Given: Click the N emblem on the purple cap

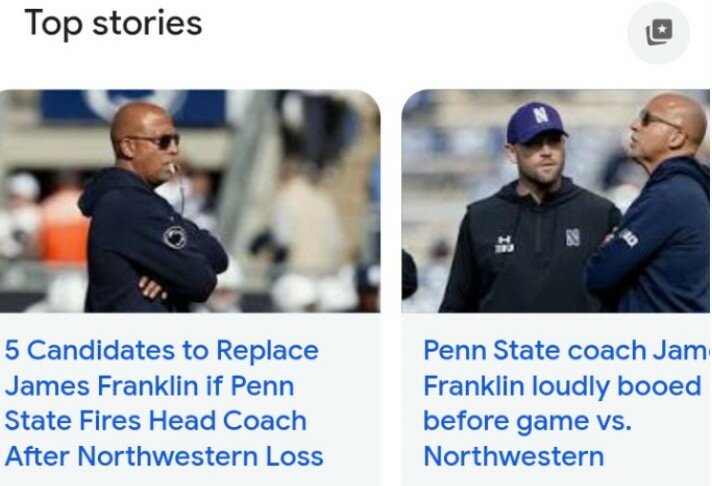Looking at the screenshot, I should click(x=540, y=115).
